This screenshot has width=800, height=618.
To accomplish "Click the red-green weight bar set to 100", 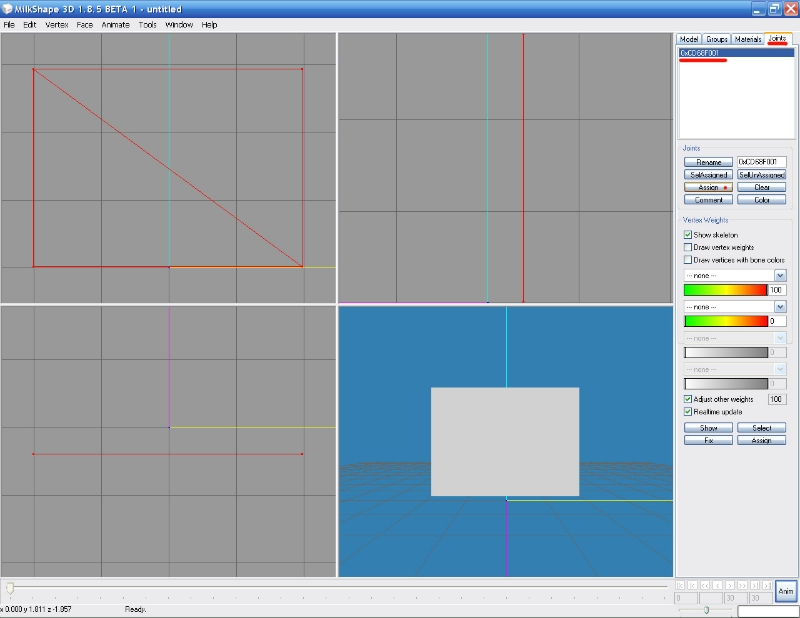I will (x=724, y=290).
